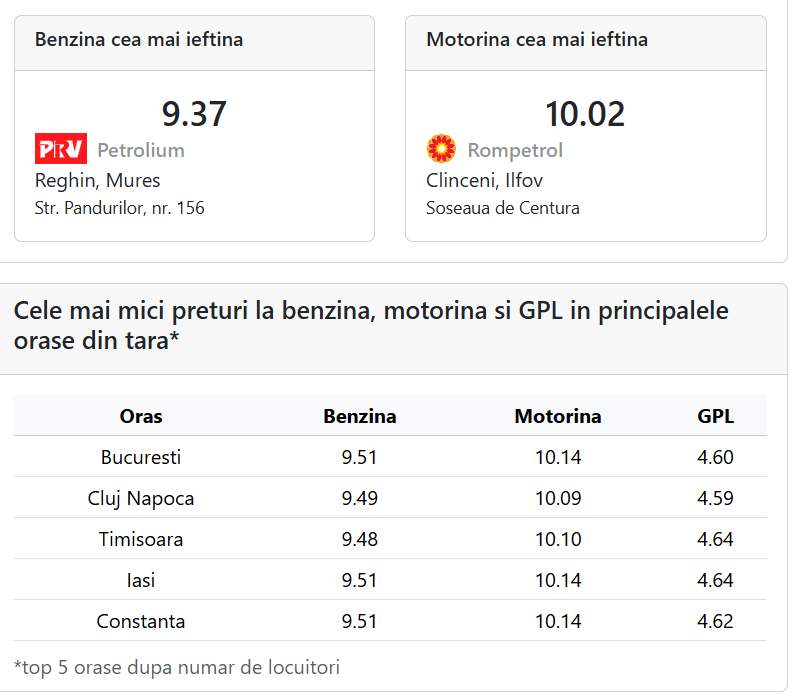This screenshot has width=789, height=696.
Task: Click the GPL column header
Action: [716, 416]
